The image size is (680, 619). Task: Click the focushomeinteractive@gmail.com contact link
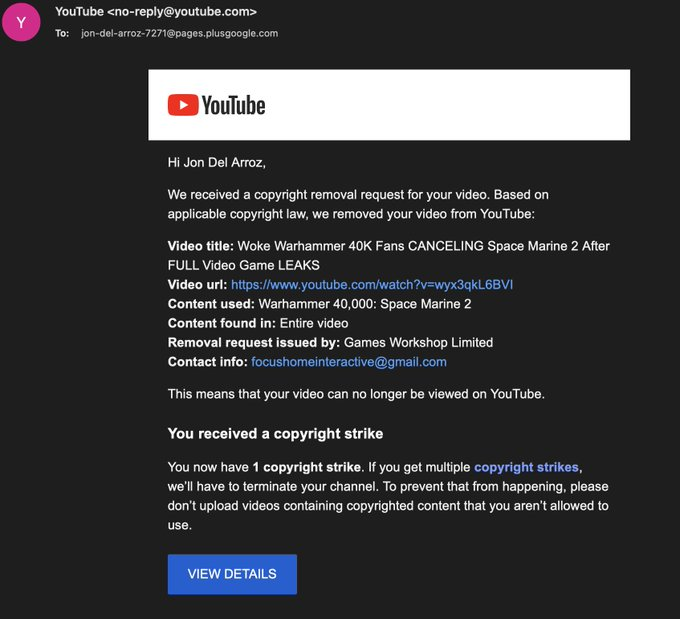pyautogui.click(x=349, y=362)
